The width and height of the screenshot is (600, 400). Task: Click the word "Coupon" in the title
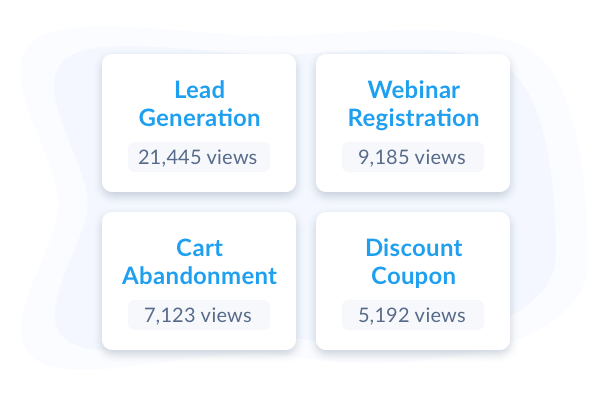(x=413, y=276)
